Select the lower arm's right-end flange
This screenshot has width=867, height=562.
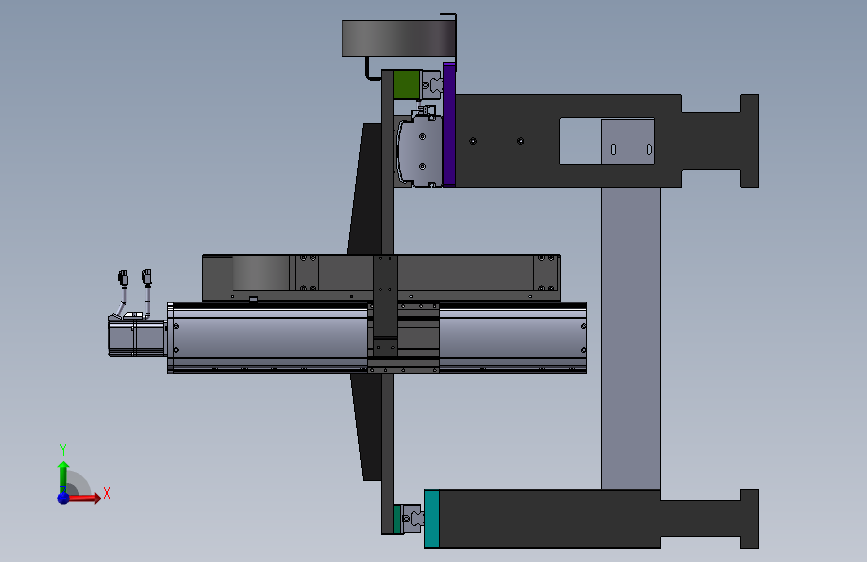(x=749, y=519)
